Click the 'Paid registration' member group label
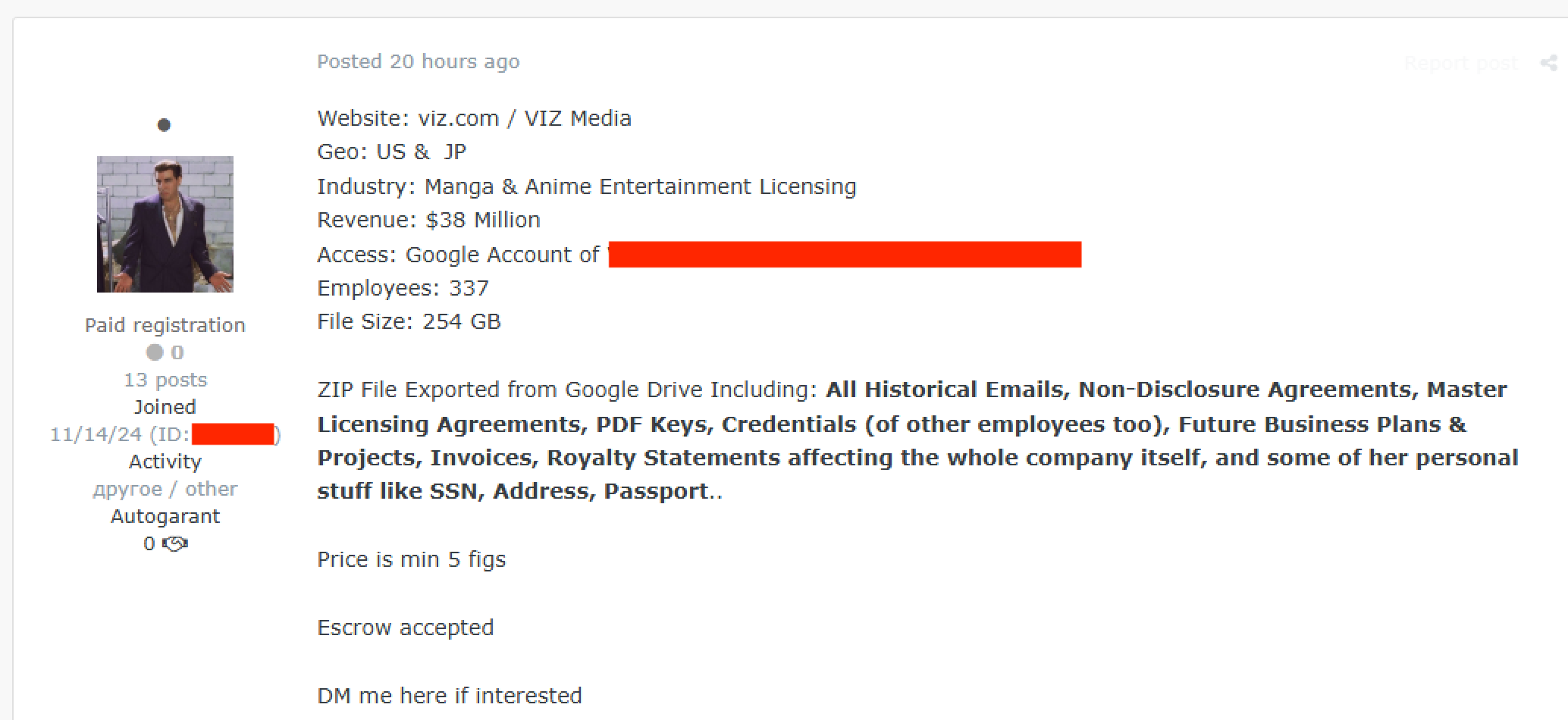This screenshot has height=720, width=1568. (165, 325)
